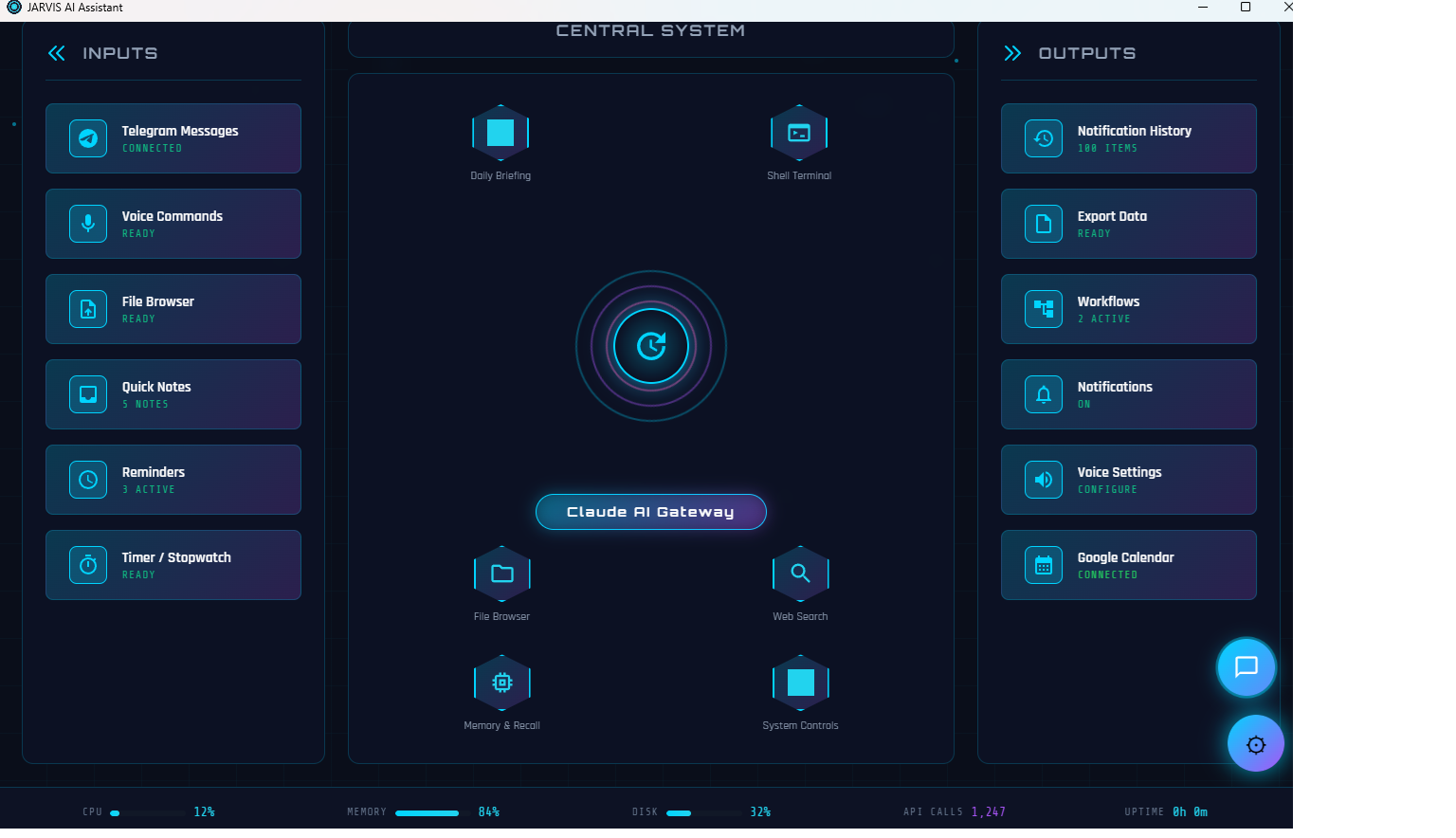Click the central refresh circle icon

coord(650,346)
